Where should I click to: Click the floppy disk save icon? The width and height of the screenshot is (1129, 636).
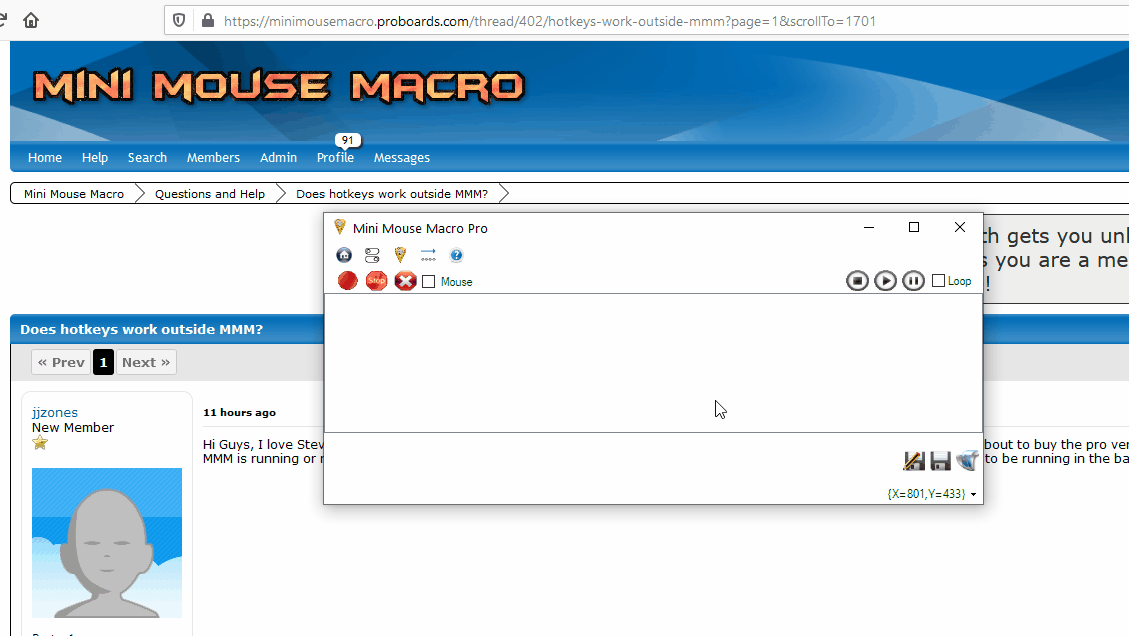[940, 461]
